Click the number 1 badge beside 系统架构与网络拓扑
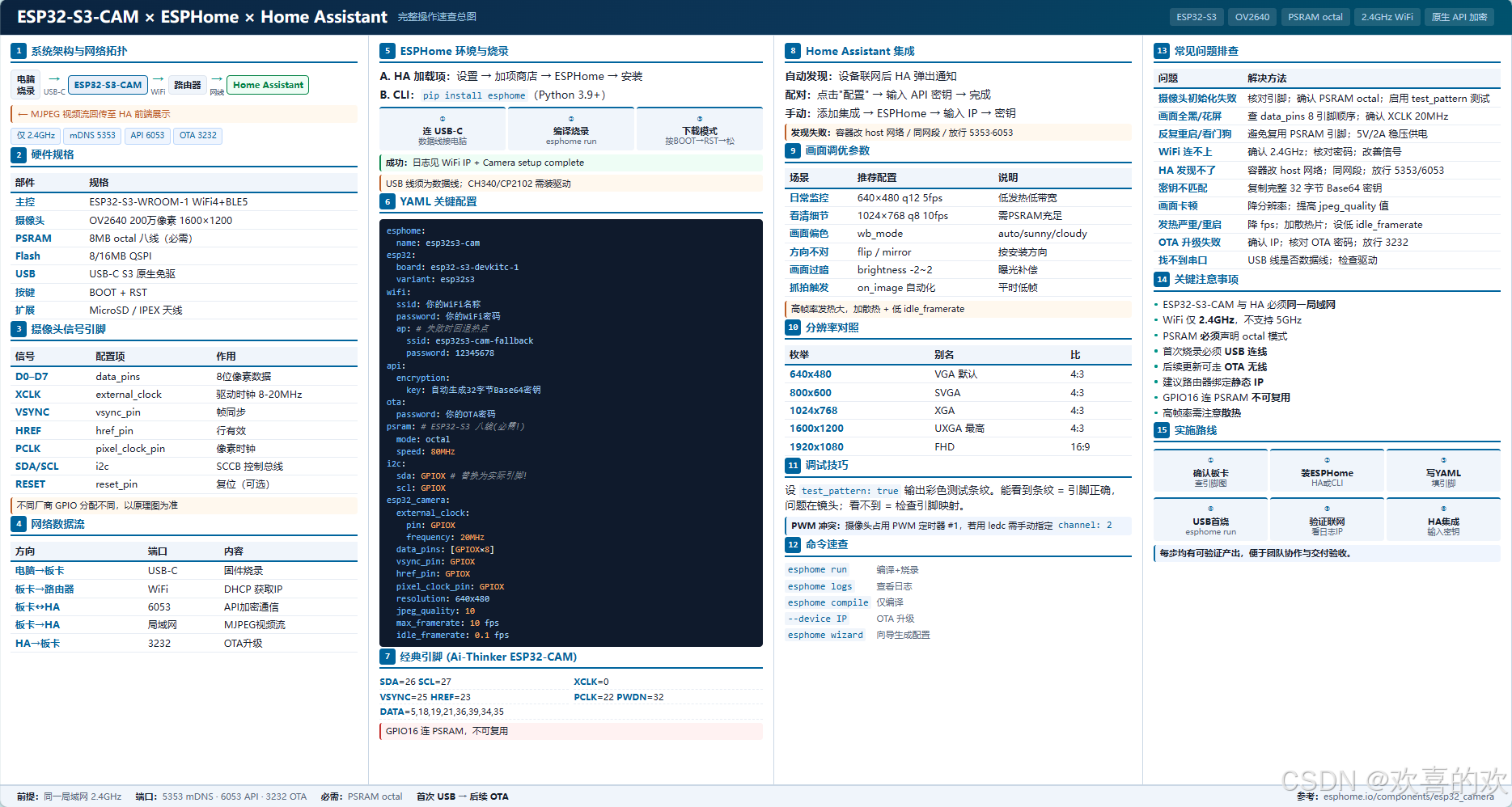1512x807 pixels. pos(19,51)
